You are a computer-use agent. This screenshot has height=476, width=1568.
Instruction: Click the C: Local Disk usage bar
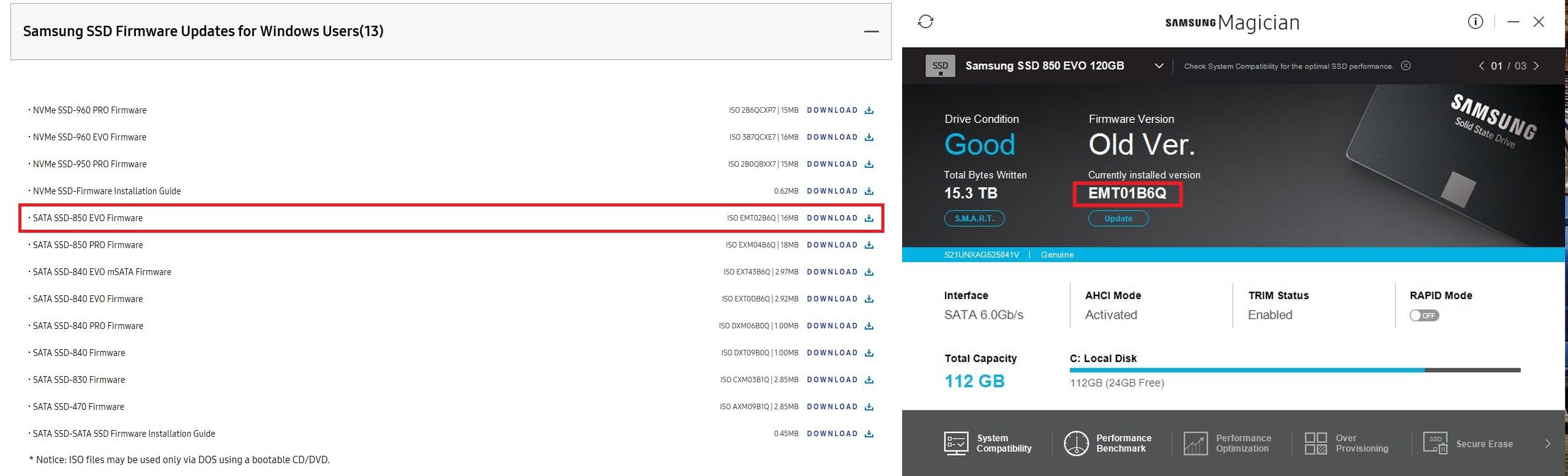tap(1295, 370)
